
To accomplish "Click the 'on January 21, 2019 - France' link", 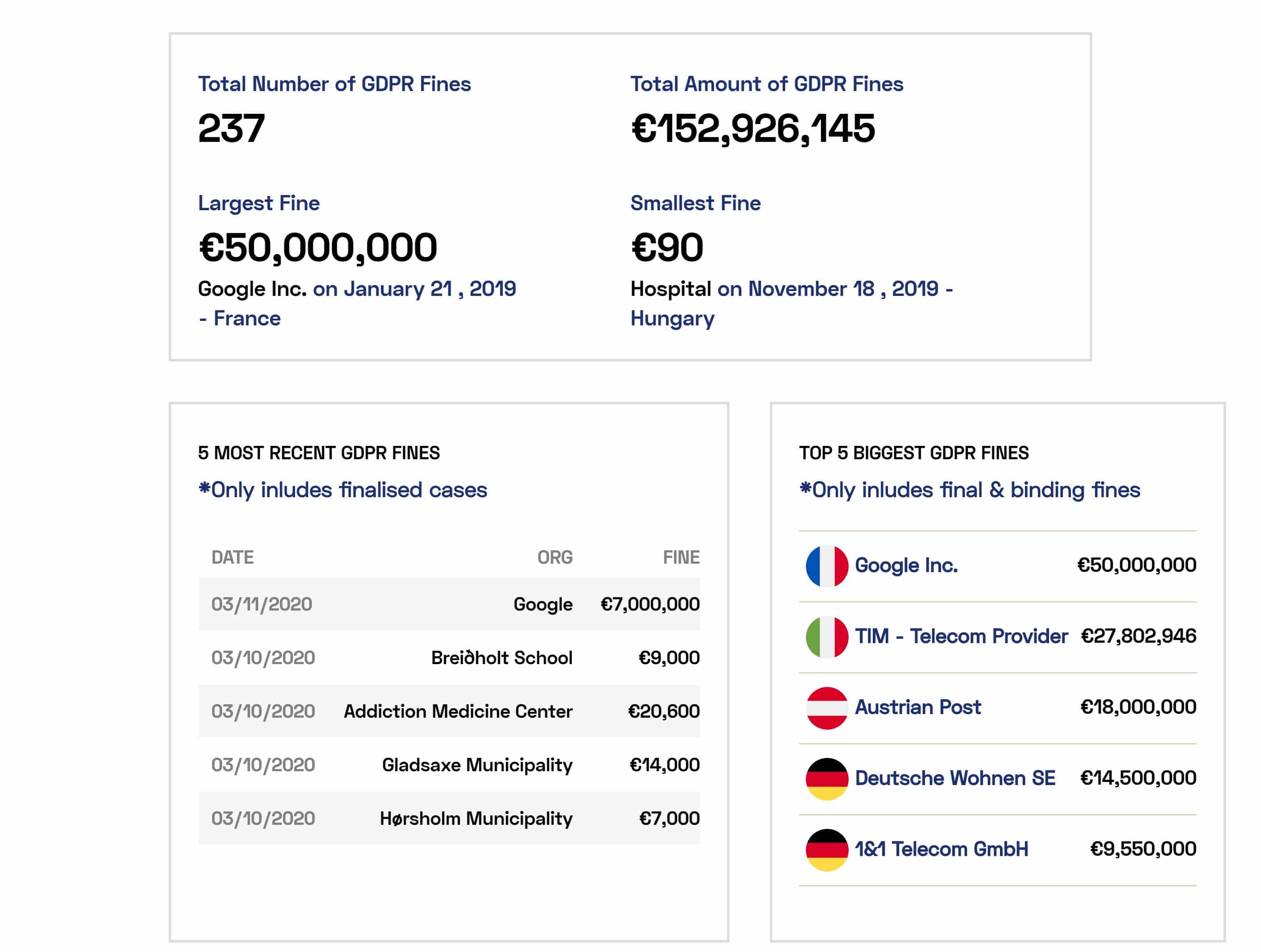I will 357,303.
